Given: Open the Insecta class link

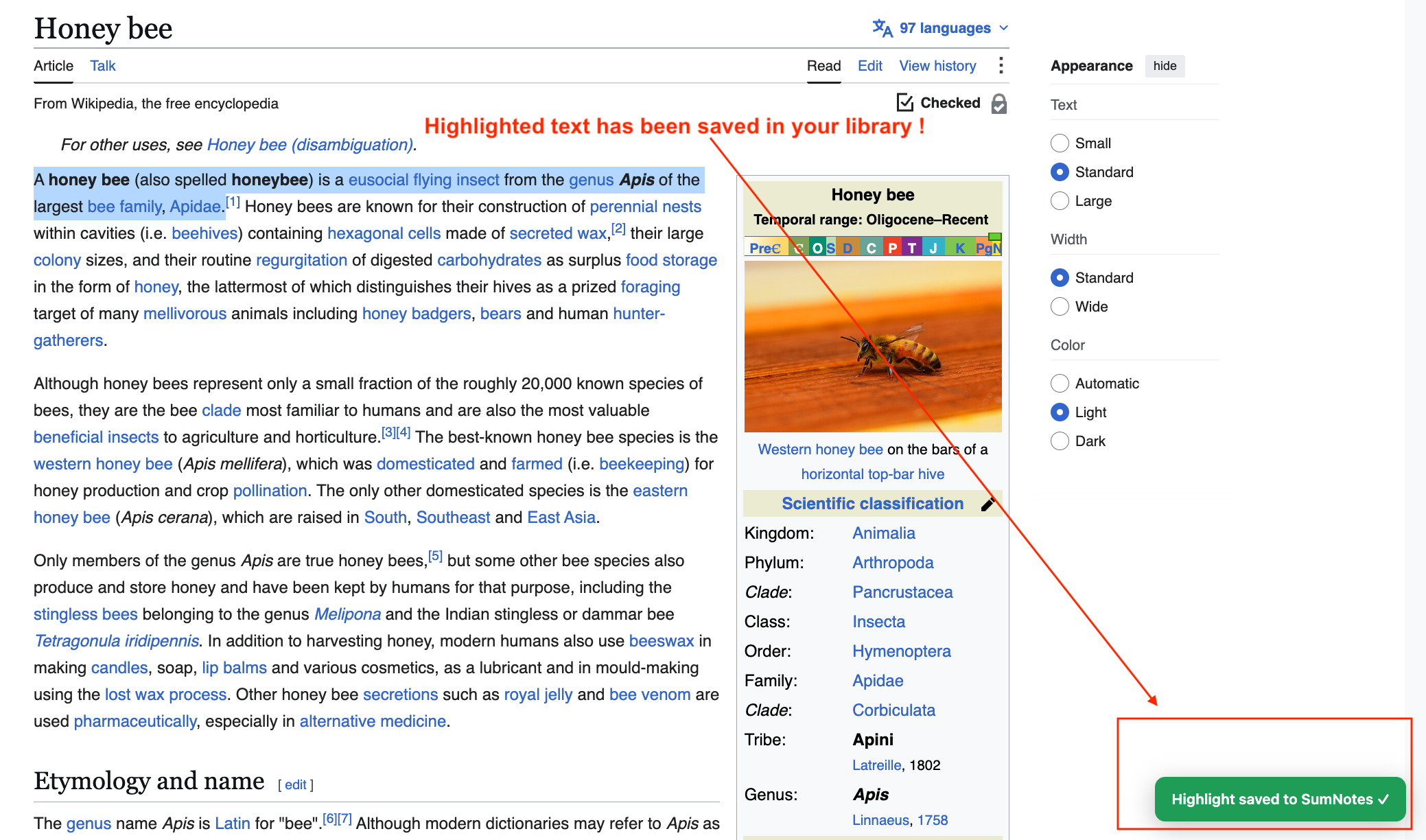Looking at the screenshot, I should click(878, 622).
